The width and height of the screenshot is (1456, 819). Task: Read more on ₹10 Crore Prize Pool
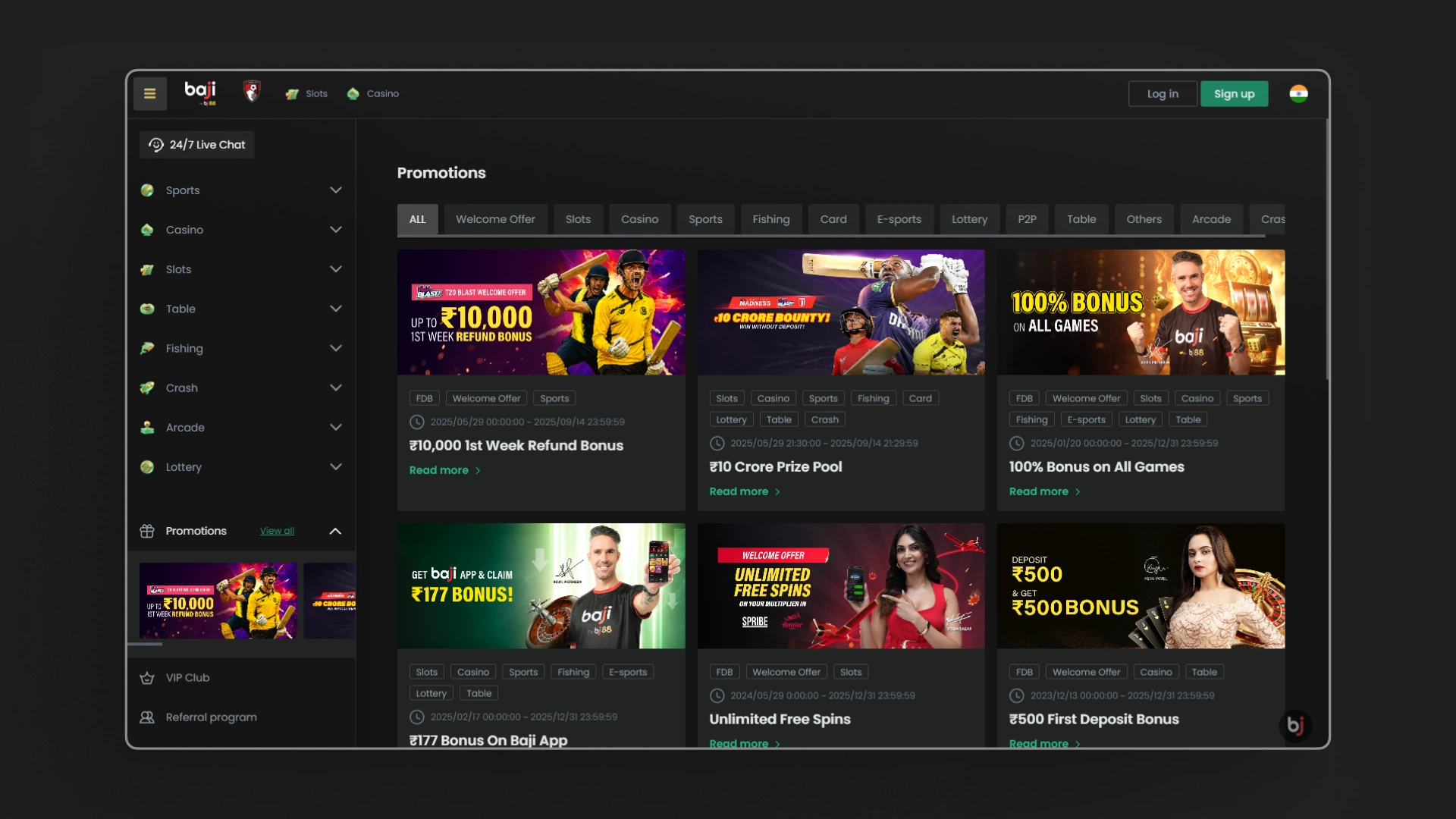tap(745, 491)
